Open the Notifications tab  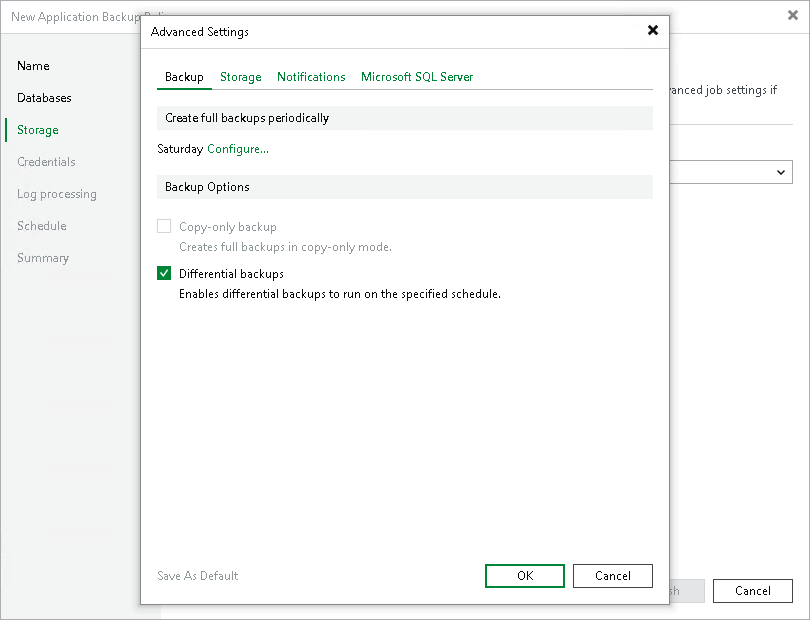click(x=311, y=76)
